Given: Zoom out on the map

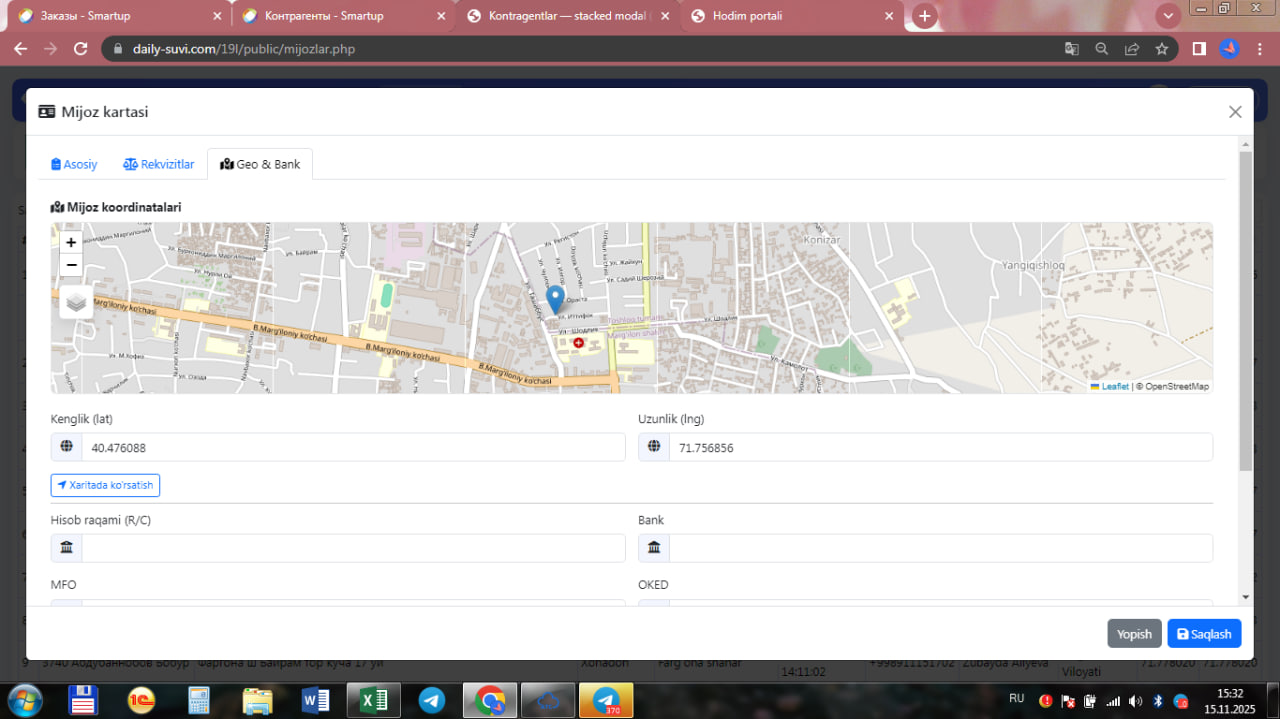Looking at the screenshot, I should (x=71, y=265).
